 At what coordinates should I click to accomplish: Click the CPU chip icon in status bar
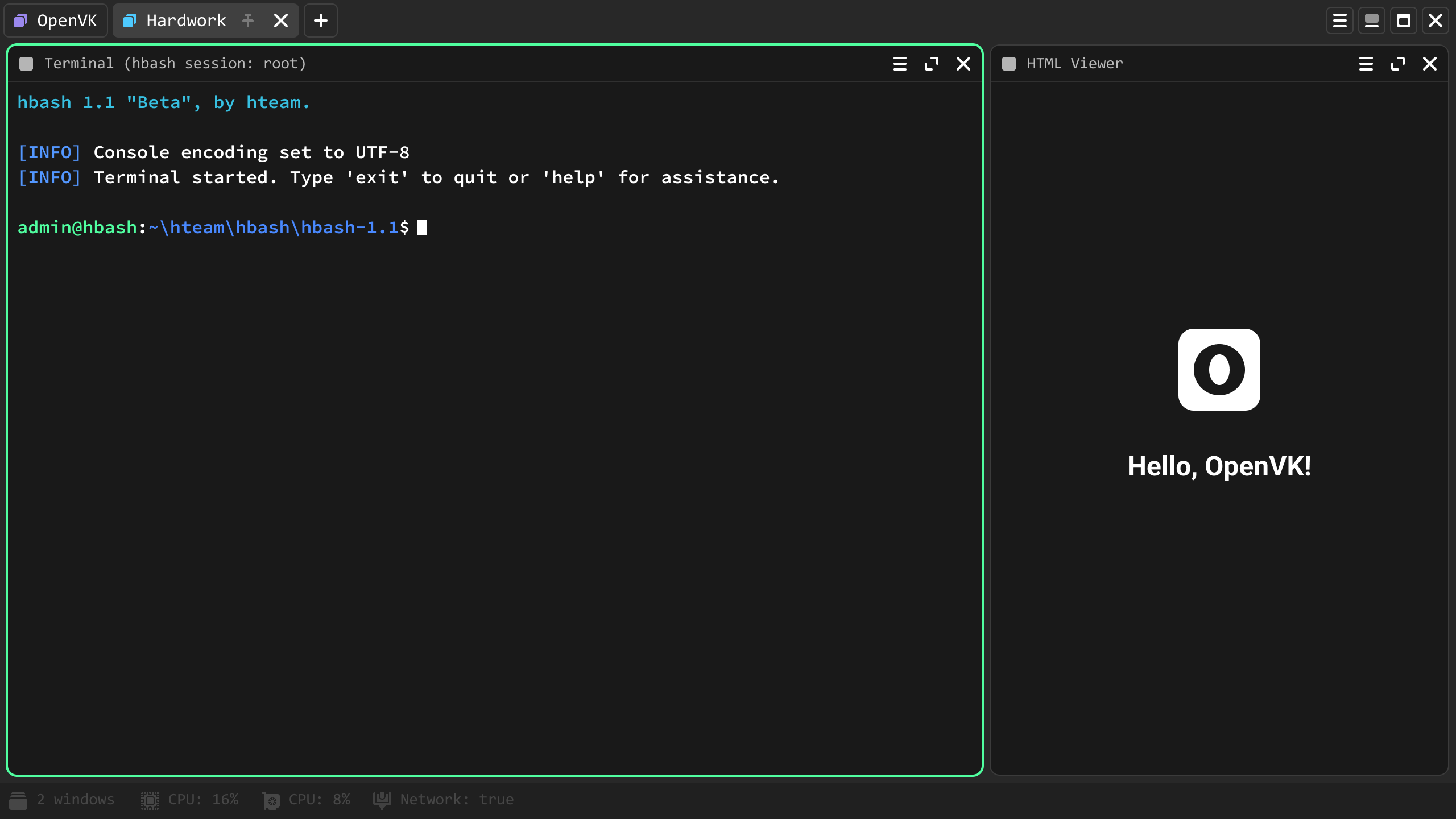150,800
